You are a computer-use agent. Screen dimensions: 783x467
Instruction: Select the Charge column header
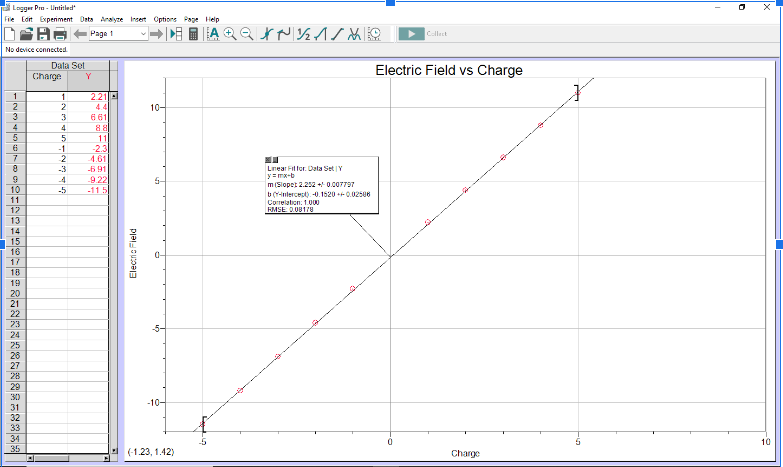click(47, 80)
